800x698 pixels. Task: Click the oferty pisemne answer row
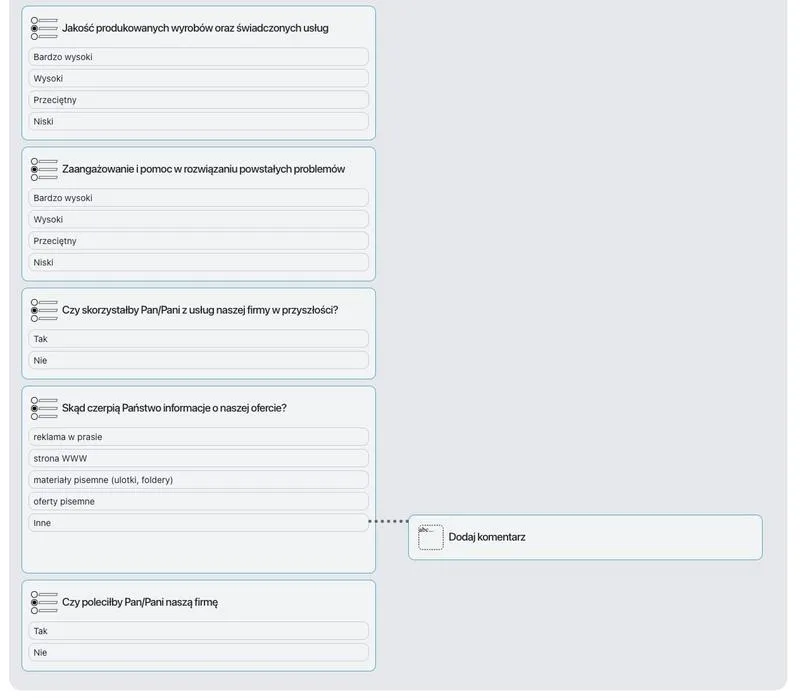[x=197, y=501]
